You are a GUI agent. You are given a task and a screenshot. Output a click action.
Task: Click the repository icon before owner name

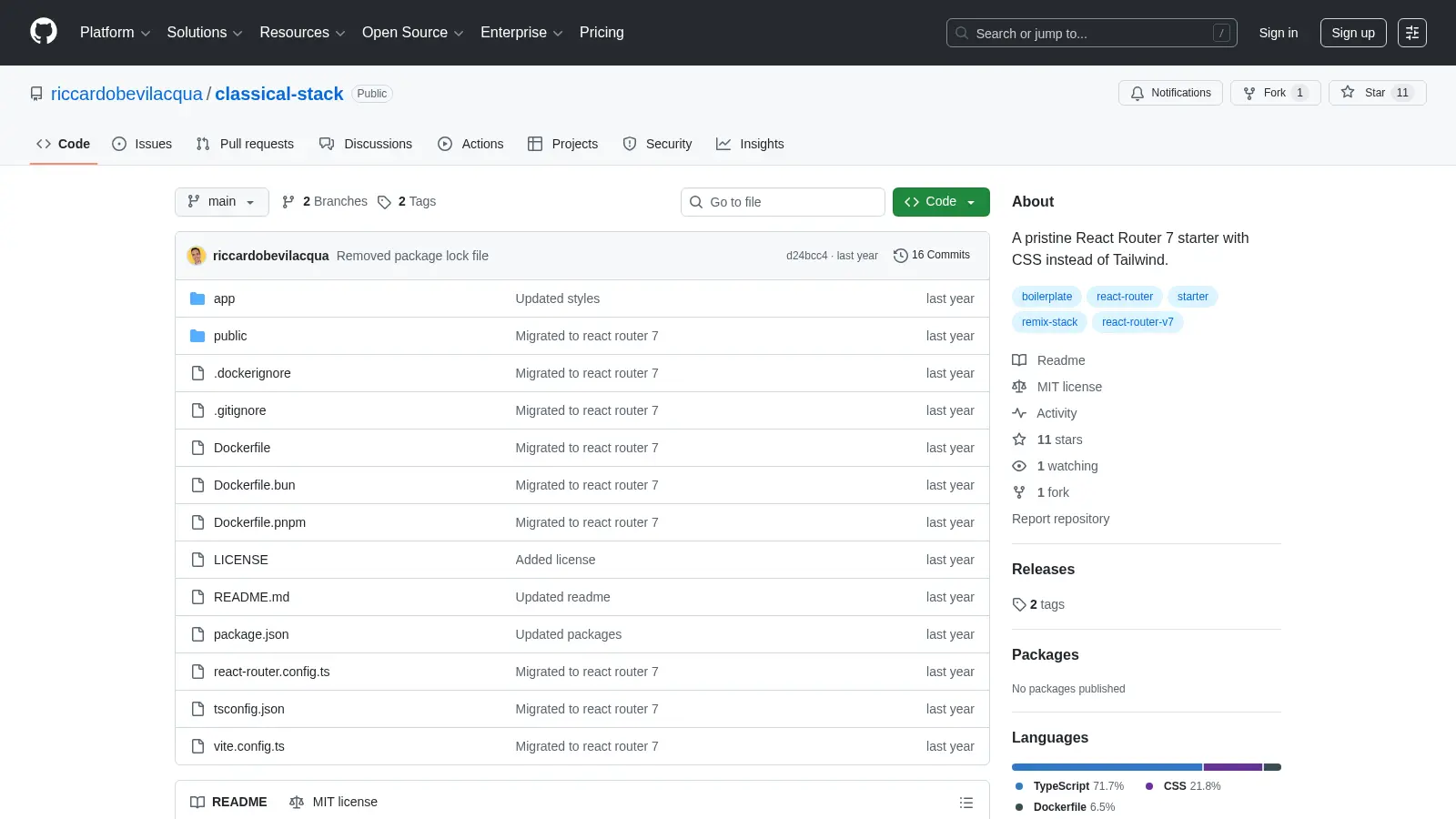coord(36,94)
